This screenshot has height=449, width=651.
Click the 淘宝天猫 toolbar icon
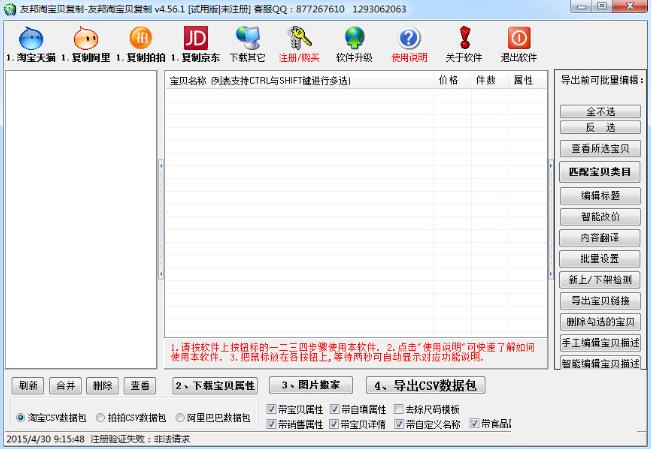point(31,39)
